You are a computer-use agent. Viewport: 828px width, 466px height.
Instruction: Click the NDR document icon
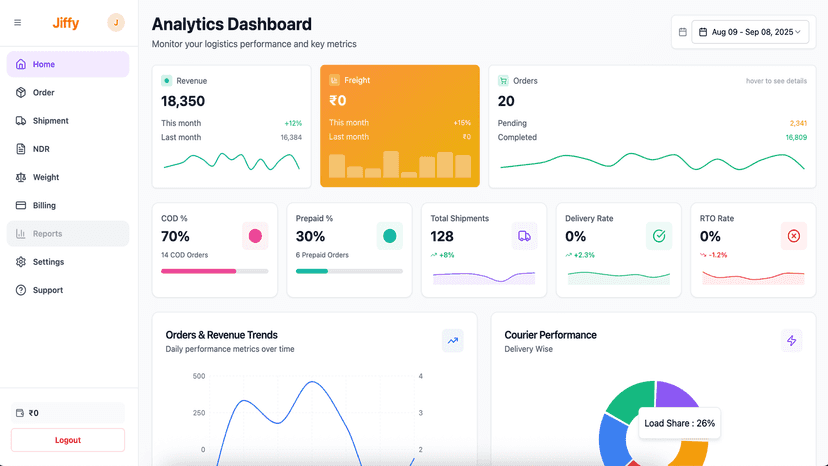pos(21,149)
